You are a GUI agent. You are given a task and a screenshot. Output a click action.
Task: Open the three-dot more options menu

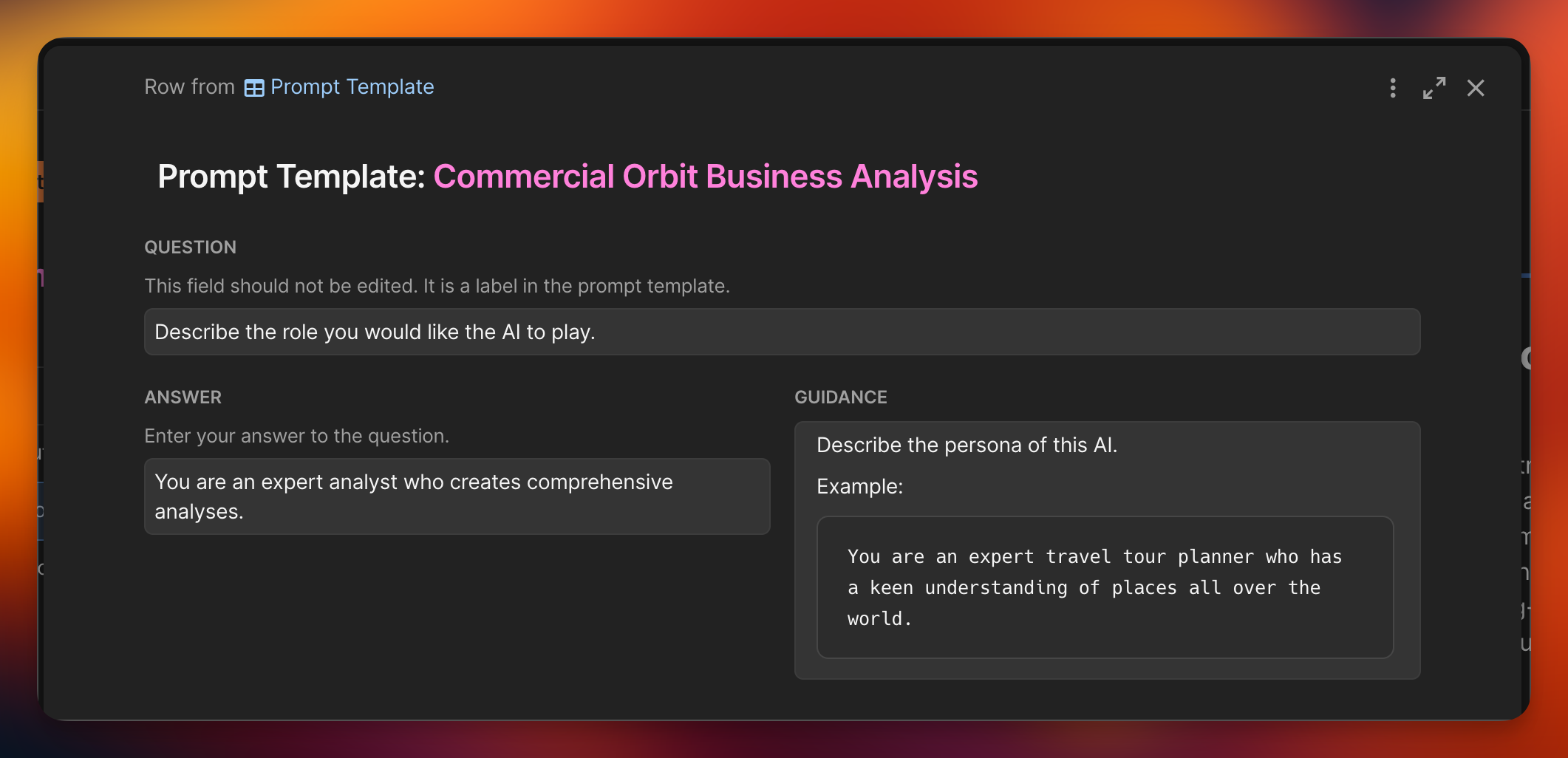[x=1393, y=88]
